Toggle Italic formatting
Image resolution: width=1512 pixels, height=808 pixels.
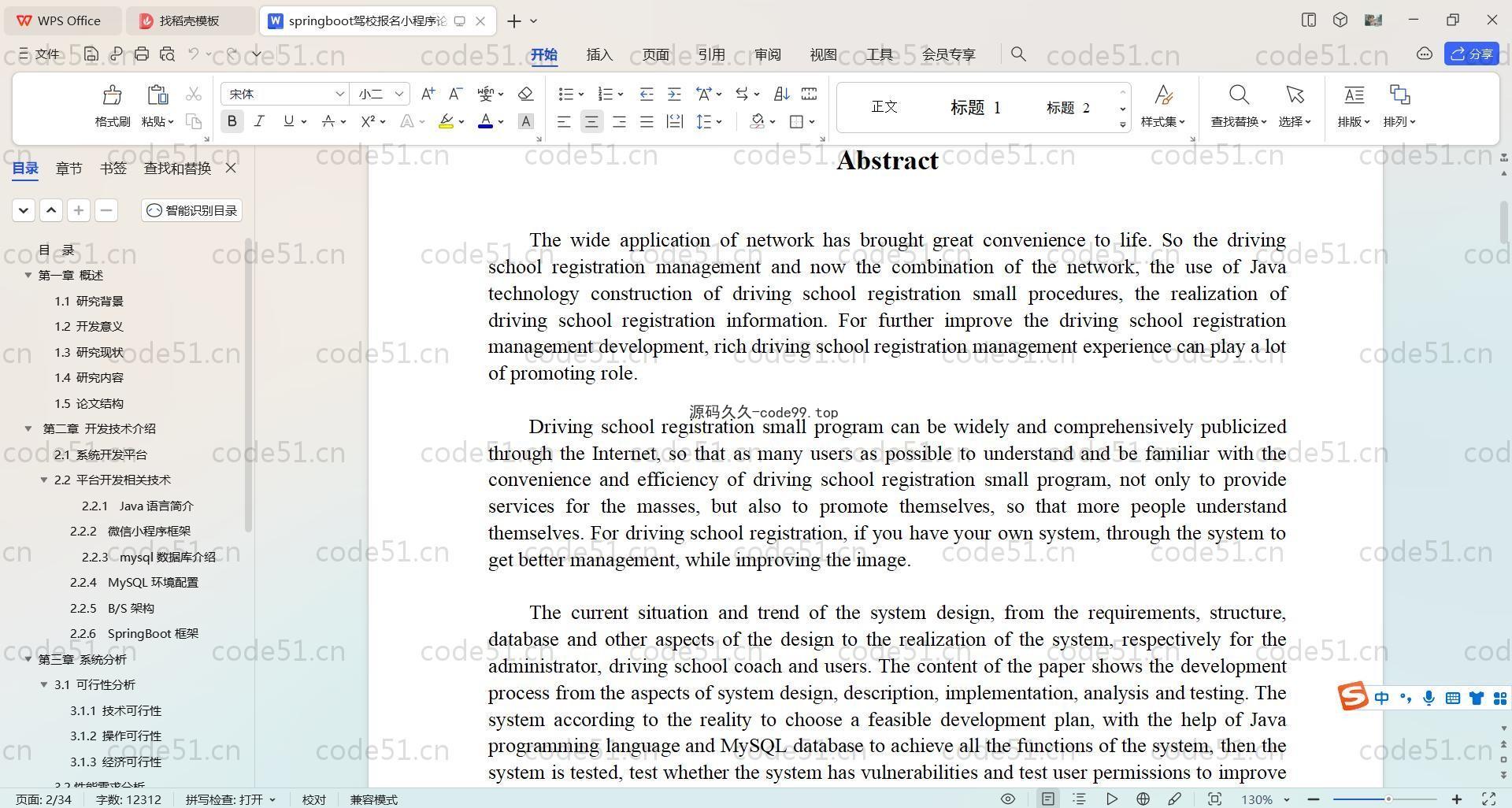259,121
